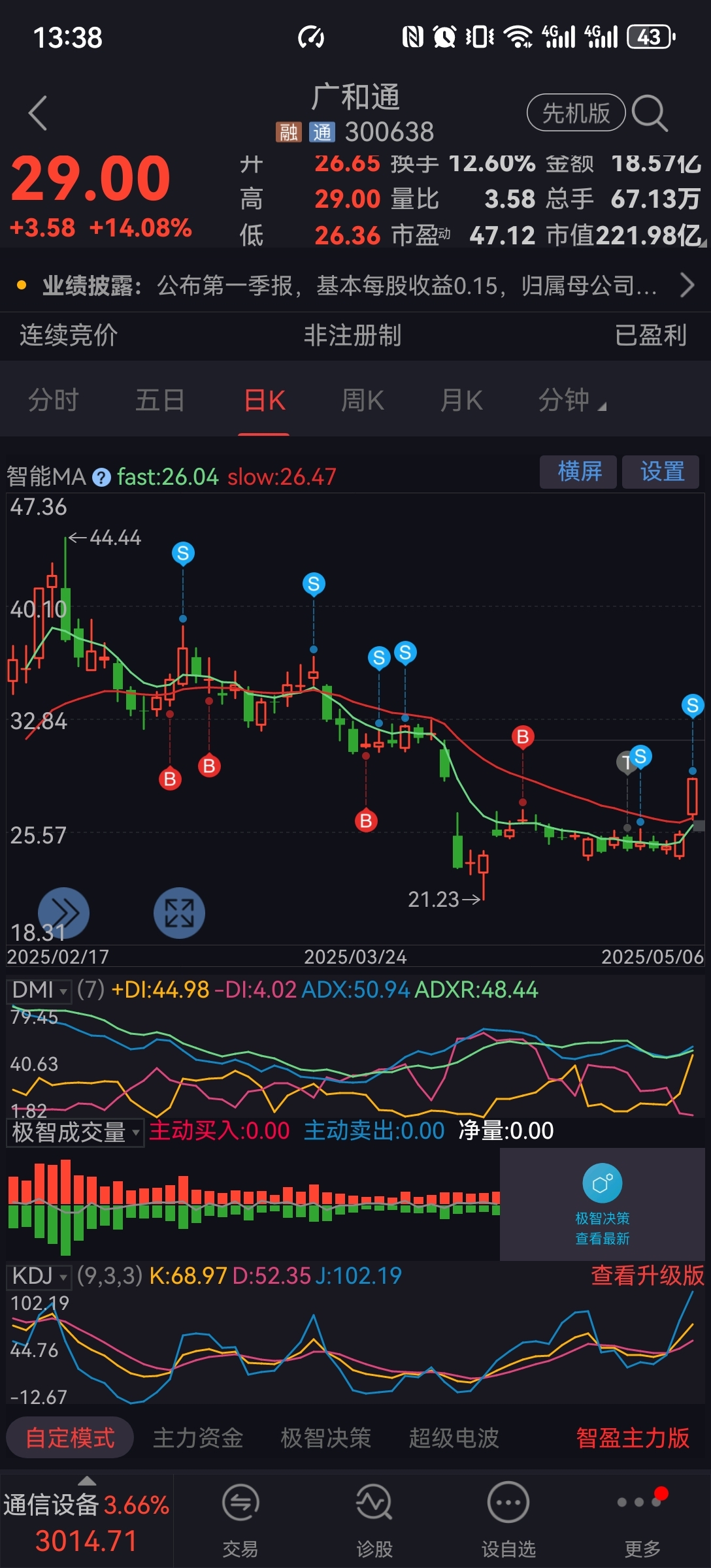Open the DMI indicator dropdown
711x1568 pixels.
pos(40,990)
